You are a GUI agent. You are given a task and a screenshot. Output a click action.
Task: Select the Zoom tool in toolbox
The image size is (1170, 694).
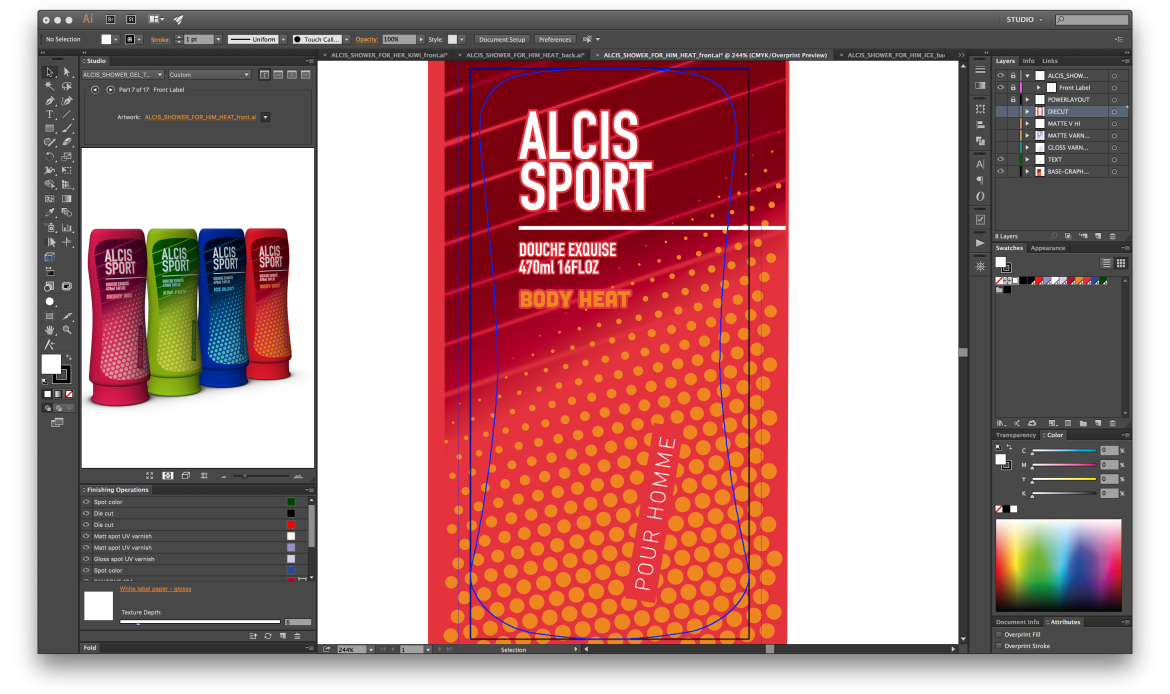pos(66,330)
